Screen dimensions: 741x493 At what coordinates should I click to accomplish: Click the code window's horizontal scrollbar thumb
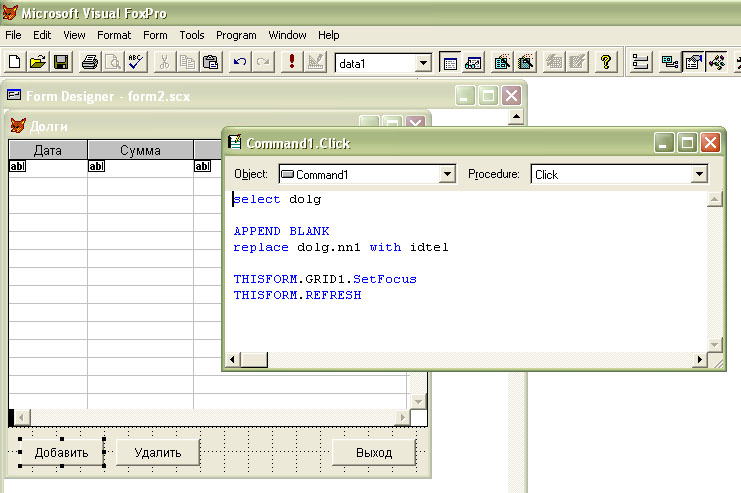click(254, 359)
